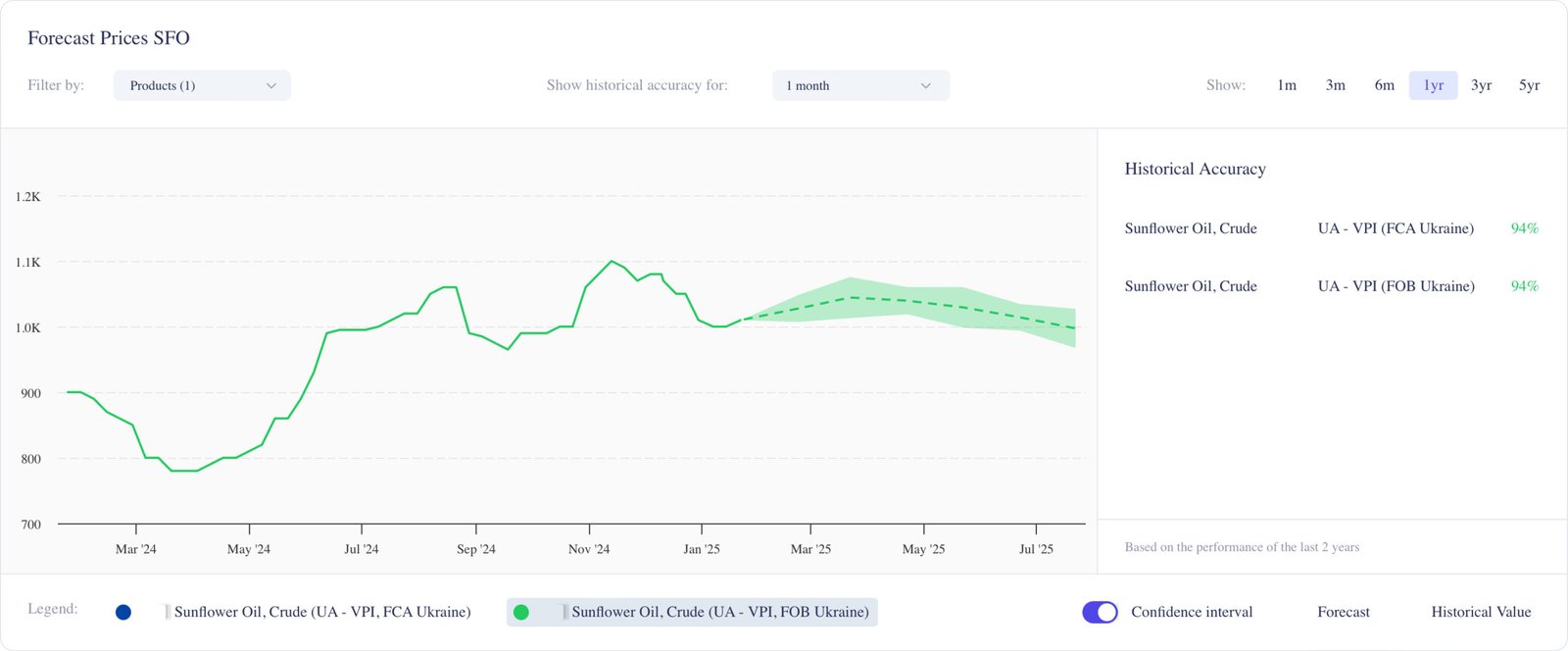Click the chevron arrow in 1 month selector
Screen dimensions: 1568x651
[925, 85]
